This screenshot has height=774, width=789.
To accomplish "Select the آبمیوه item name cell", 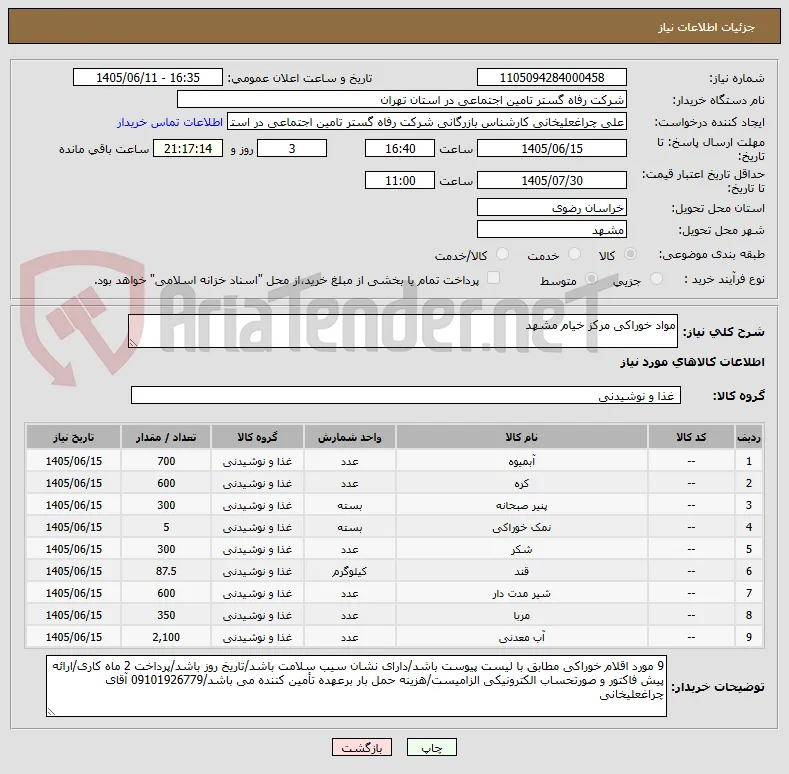I will tap(521, 461).
